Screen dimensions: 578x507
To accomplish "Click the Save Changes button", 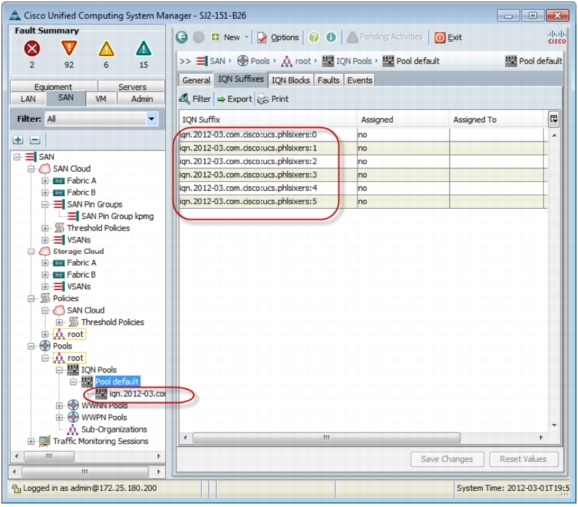I will [447, 459].
